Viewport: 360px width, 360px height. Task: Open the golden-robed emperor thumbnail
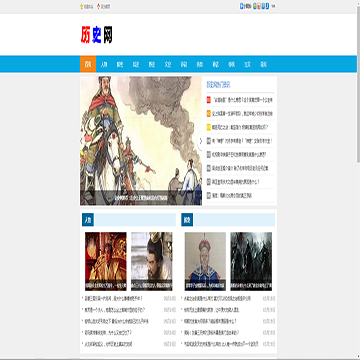pyautogui.click(x=106, y=261)
